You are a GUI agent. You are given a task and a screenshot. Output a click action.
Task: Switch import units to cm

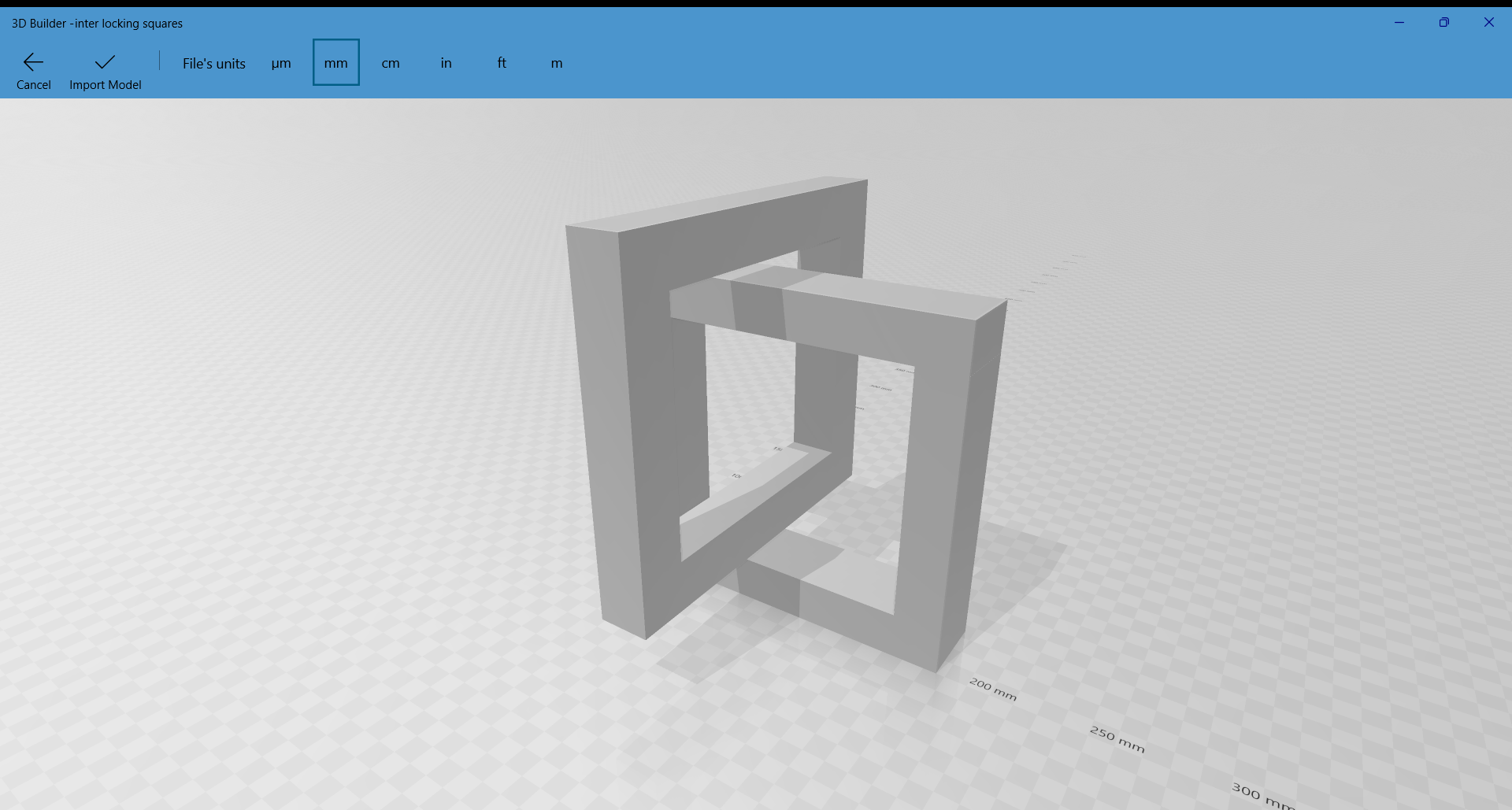391,63
